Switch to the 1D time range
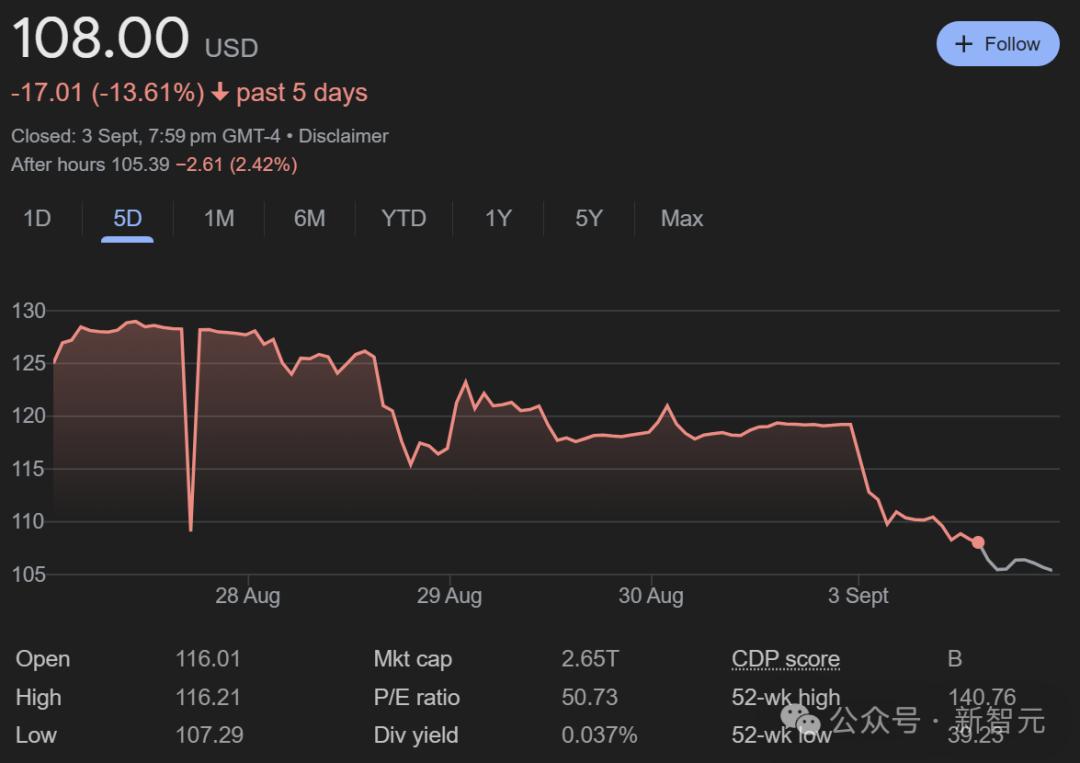This screenshot has width=1080, height=763. 37,218
